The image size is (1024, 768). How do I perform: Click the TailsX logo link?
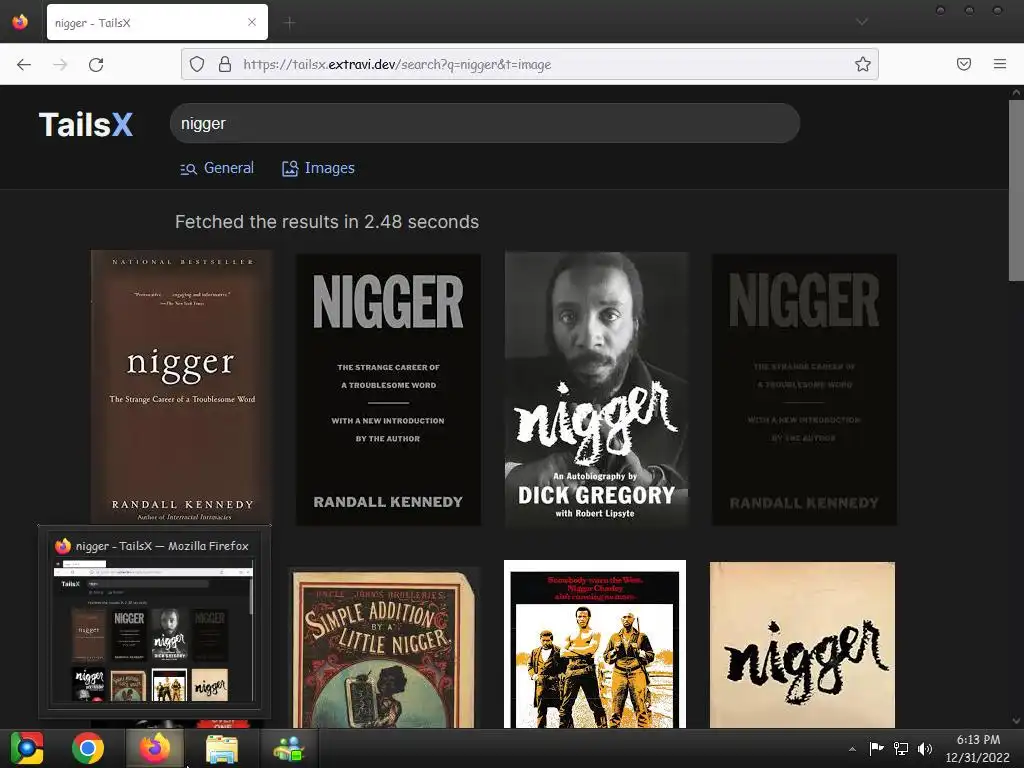[86, 124]
